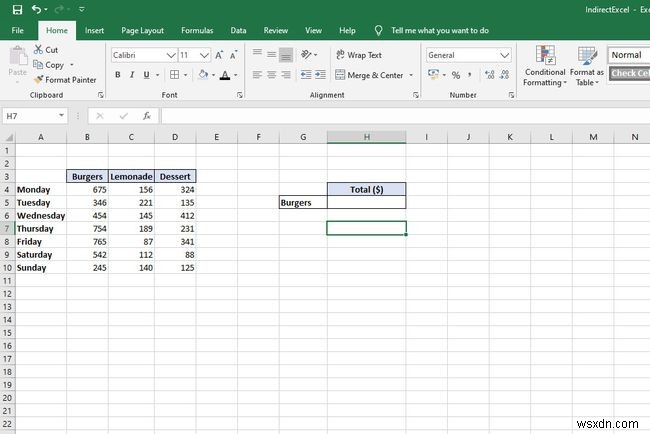
Task: Expand Merge & Center options arrow
Action: [411, 75]
